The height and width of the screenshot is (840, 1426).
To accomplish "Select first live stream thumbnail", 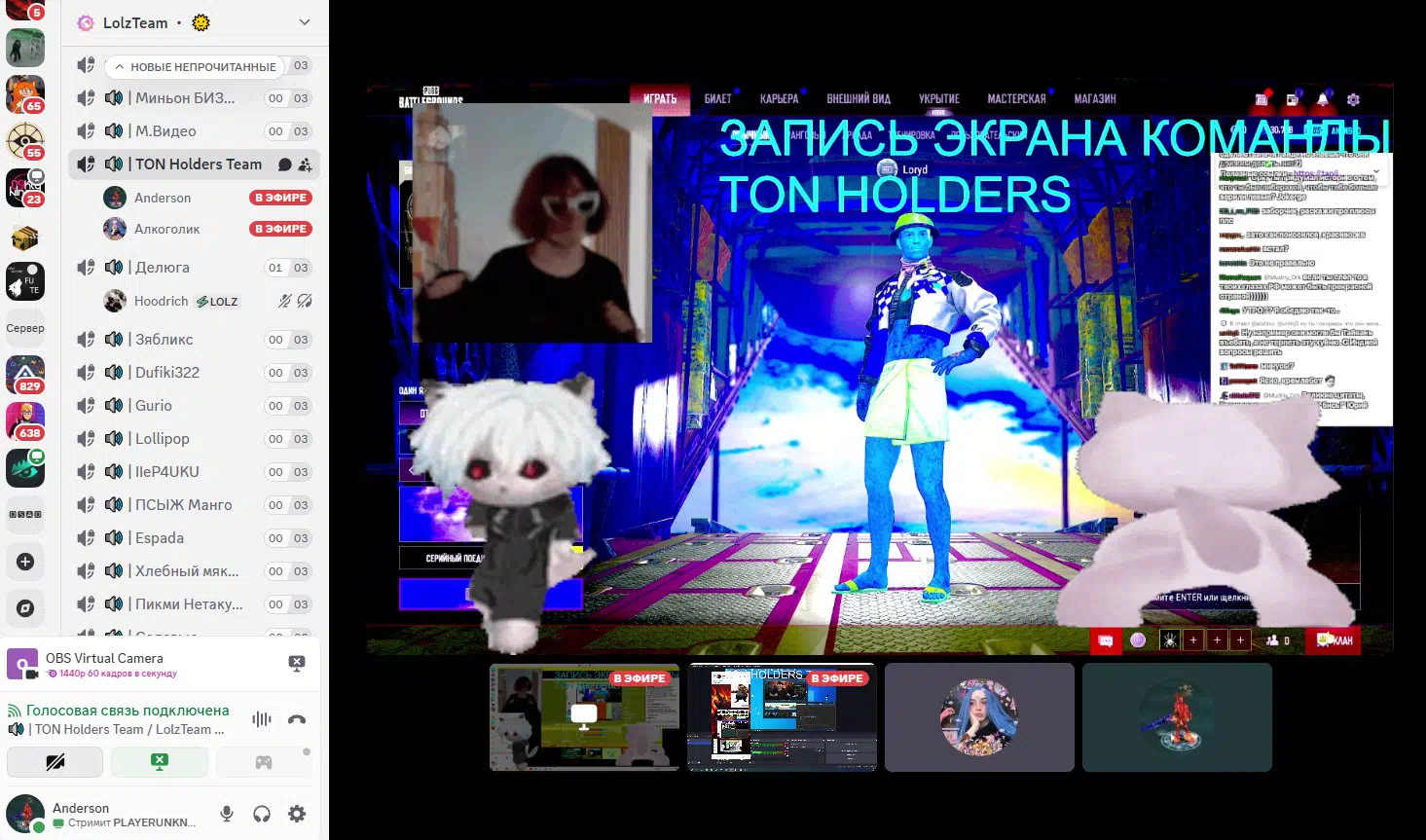I will pos(584,717).
